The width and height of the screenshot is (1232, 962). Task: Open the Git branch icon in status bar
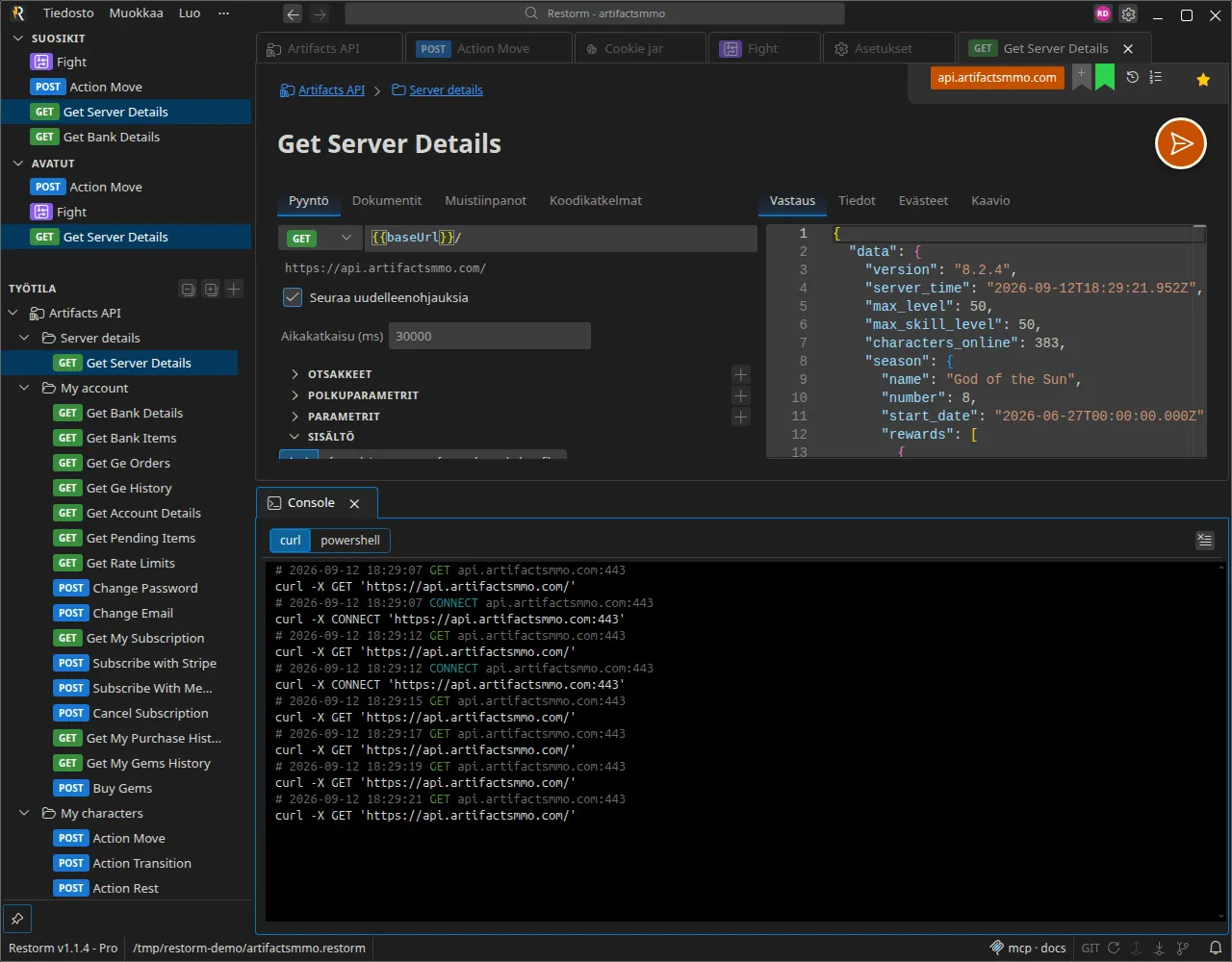click(x=1183, y=948)
